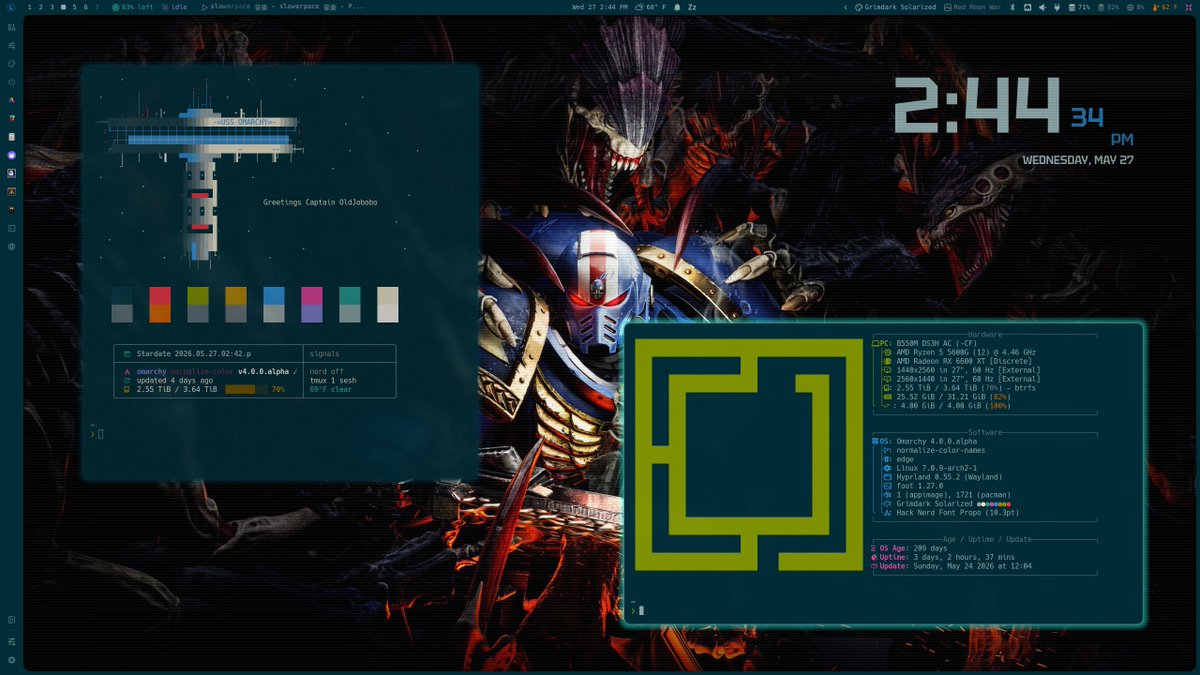Viewport: 1200px width, 675px height.
Task: Open the 'Red Moon War' wallpaper selector
Action: [972, 7]
